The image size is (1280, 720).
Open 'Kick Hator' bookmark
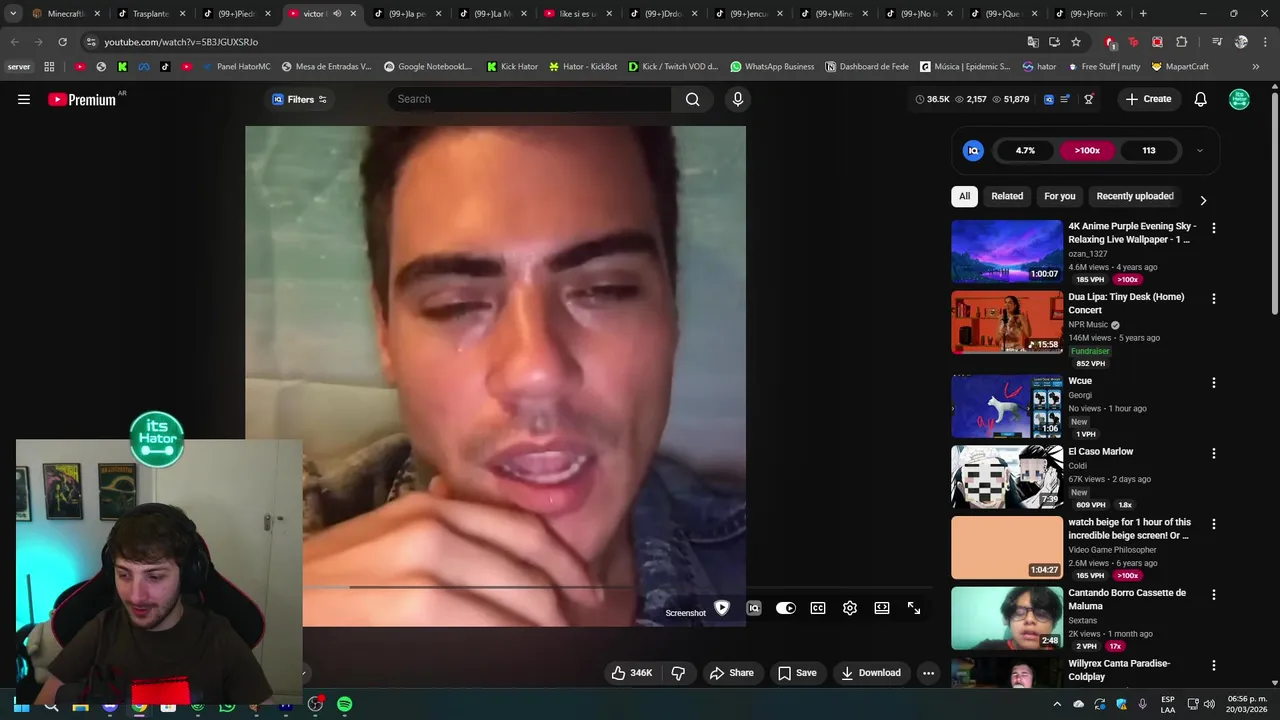point(512,67)
